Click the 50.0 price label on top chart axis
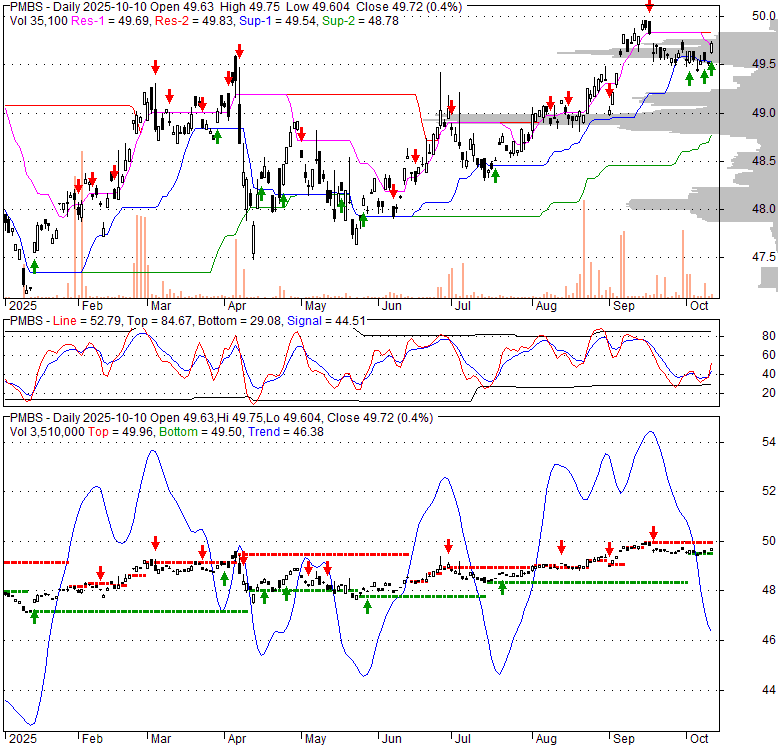This screenshot has width=780, height=745. click(x=764, y=16)
